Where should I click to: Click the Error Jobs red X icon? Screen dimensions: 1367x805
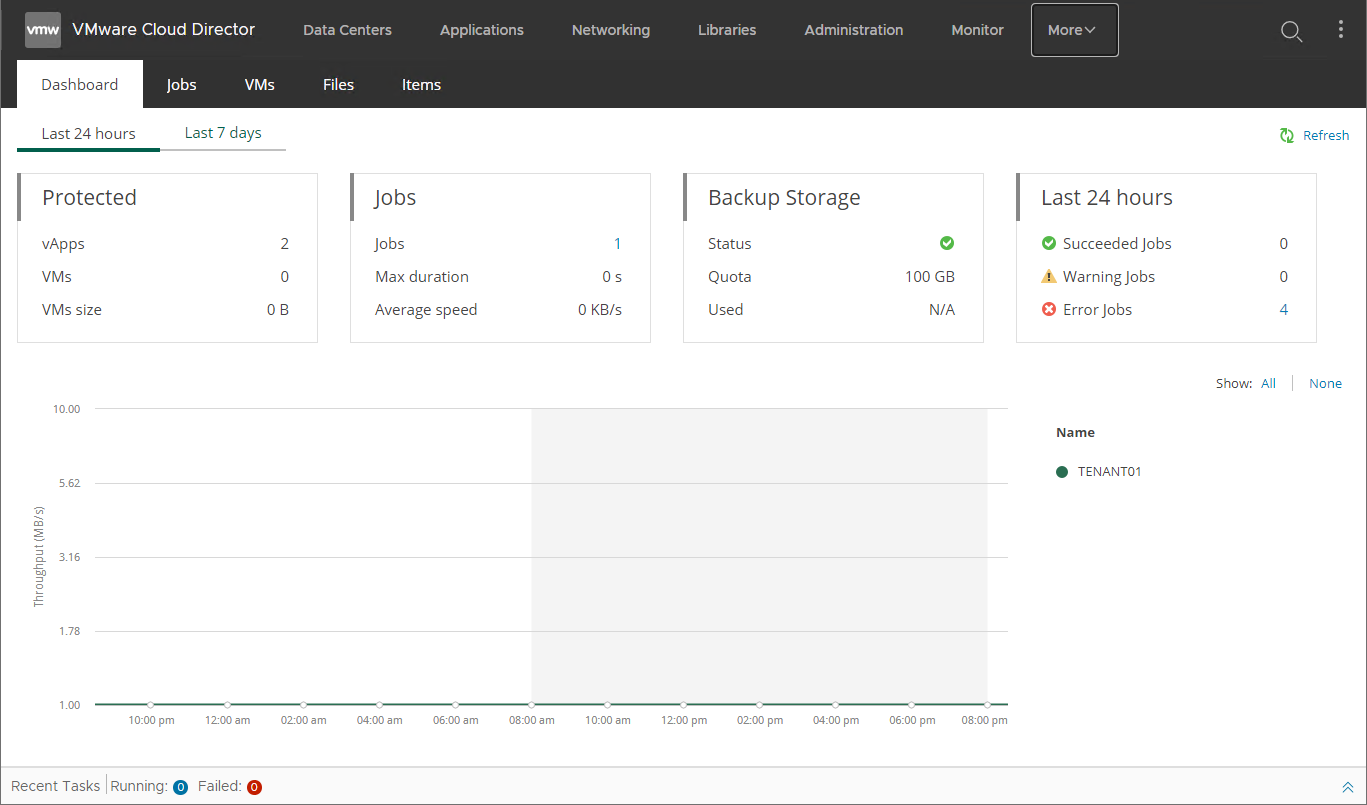coord(1049,310)
